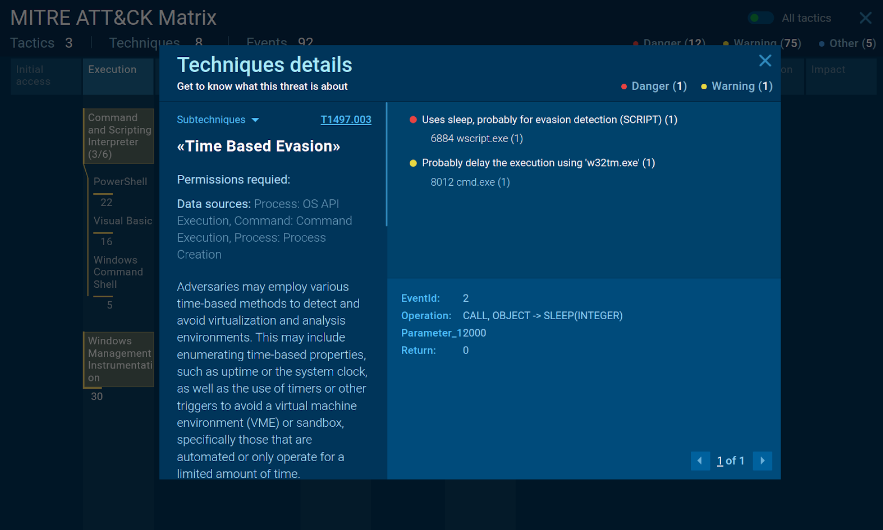Select the Visual Basic subtechnique
The width and height of the screenshot is (883, 530).
point(123,221)
